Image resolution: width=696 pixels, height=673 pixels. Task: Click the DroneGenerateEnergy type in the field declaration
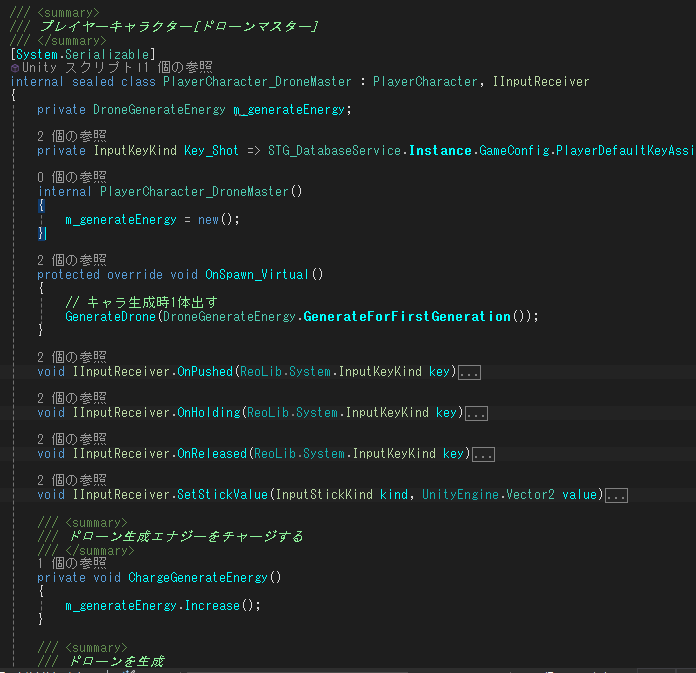(159, 110)
